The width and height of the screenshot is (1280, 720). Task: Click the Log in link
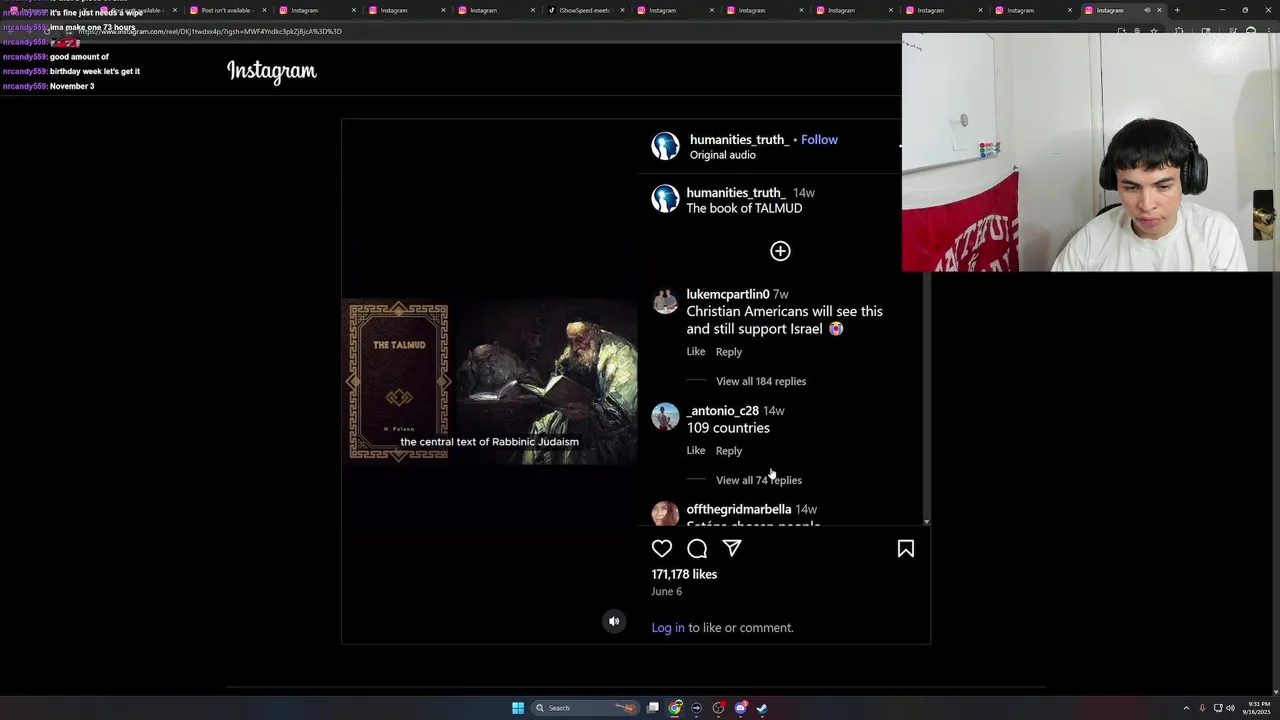pos(668,628)
